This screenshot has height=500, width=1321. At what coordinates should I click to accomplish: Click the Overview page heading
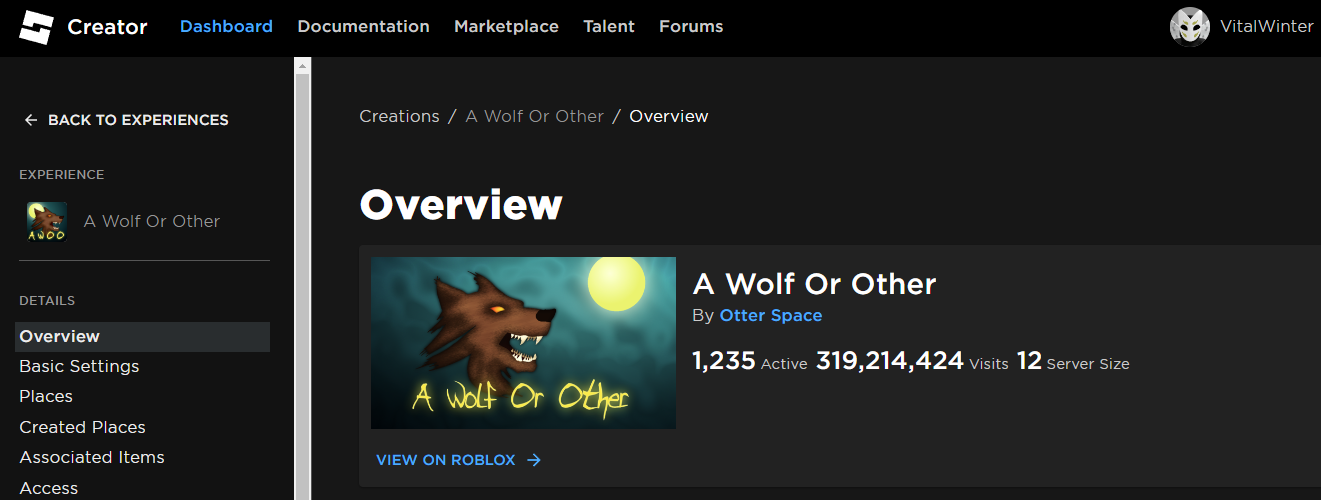tap(461, 205)
